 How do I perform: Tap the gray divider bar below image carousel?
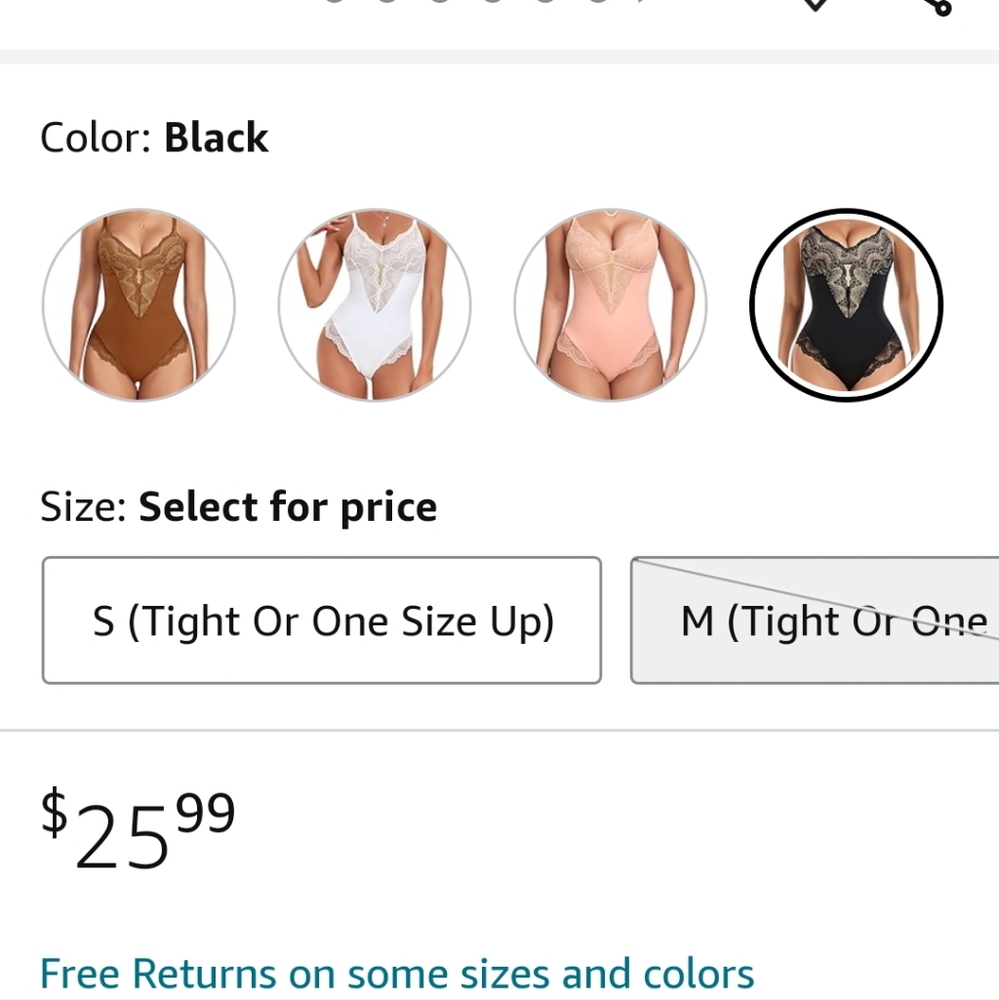click(x=500, y=56)
